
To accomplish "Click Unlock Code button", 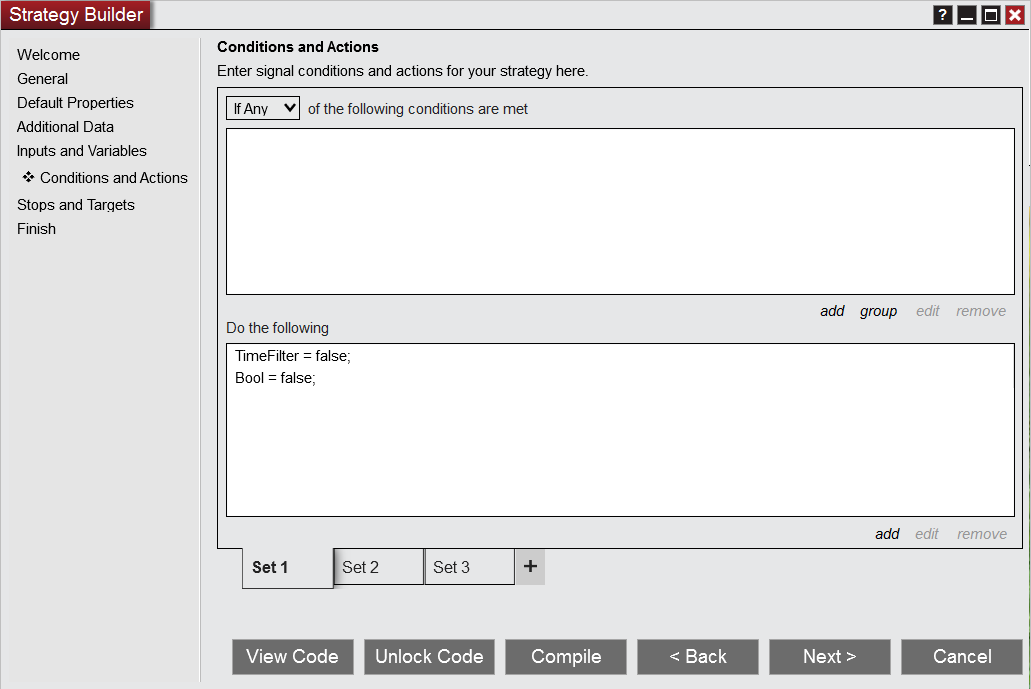I will coord(429,657).
